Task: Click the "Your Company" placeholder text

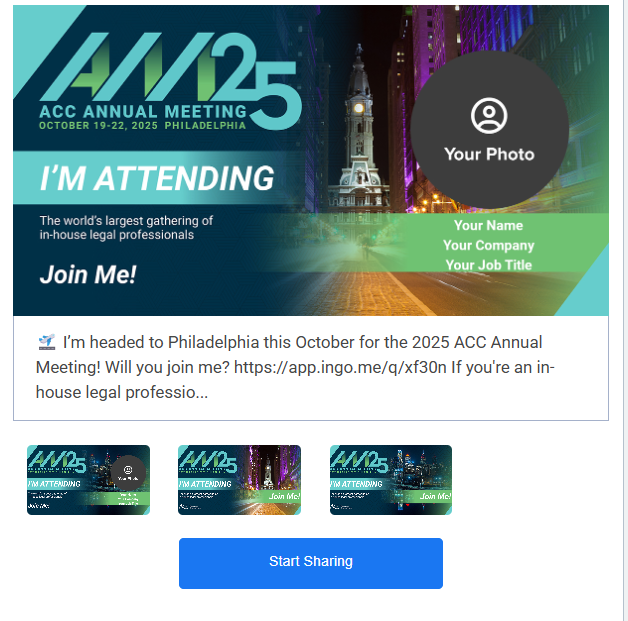Action: [x=488, y=245]
